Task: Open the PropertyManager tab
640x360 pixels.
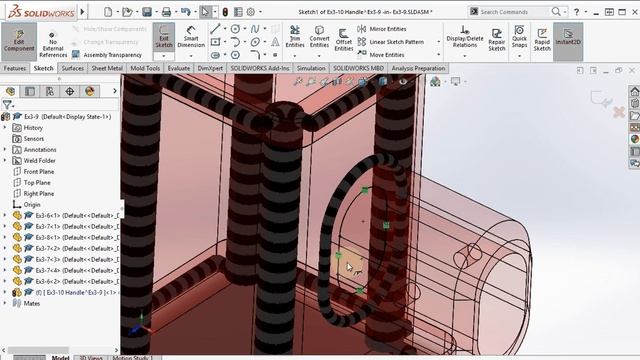Action: [30, 91]
